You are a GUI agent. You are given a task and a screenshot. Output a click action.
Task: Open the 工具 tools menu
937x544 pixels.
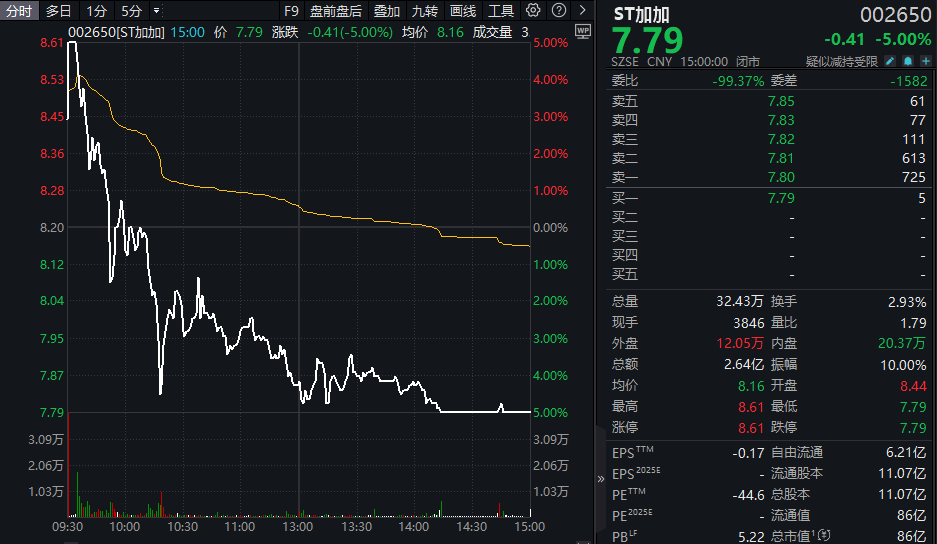coord(501,11)
